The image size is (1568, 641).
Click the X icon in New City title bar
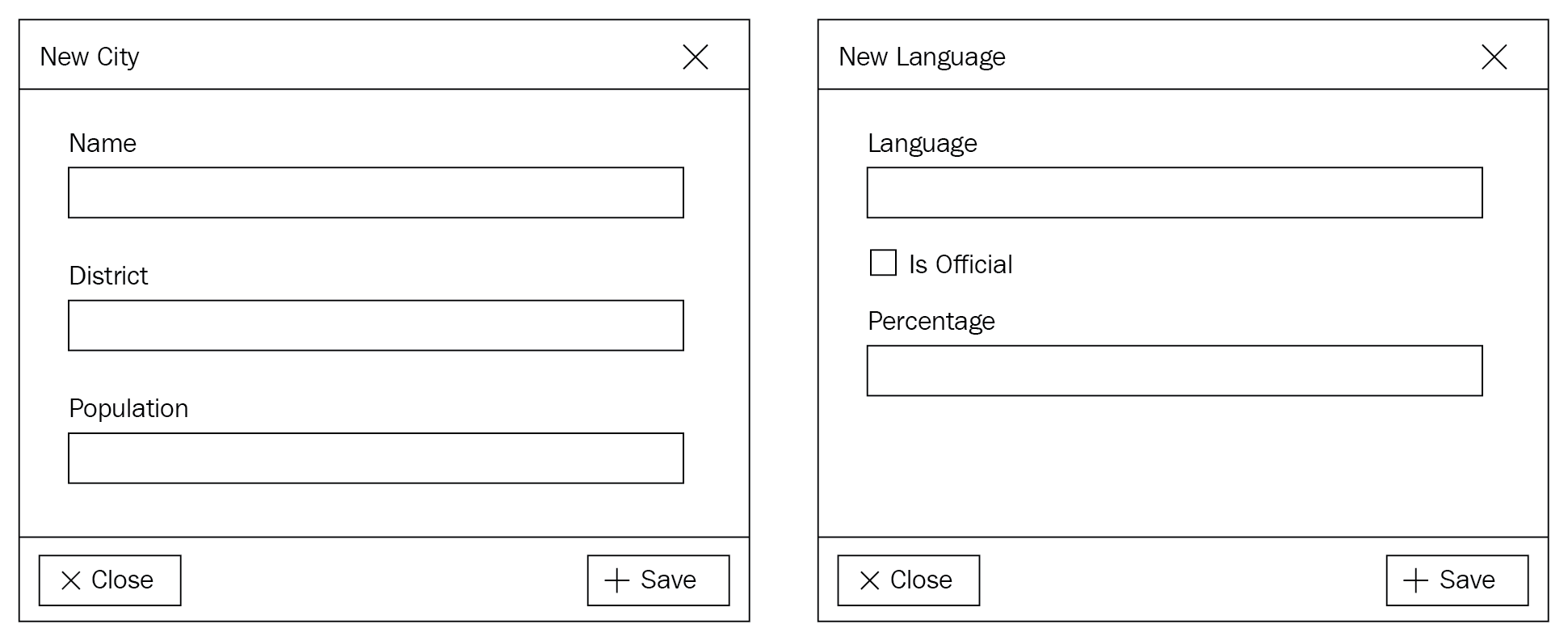pyautogui.click(x=695, y=57)
